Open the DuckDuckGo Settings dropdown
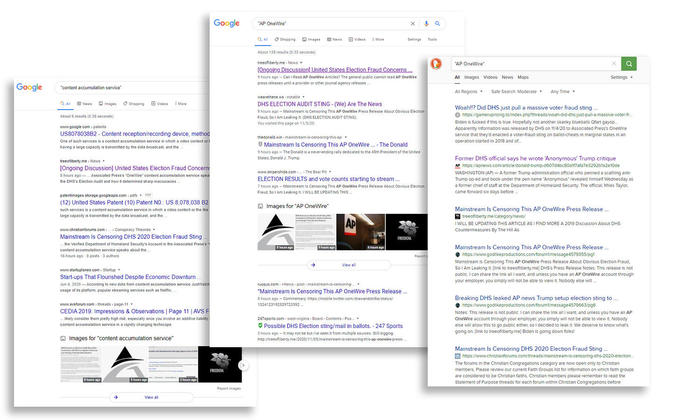Image resolution: width=700 pixels, height=420 pixels. pos(621,77)
